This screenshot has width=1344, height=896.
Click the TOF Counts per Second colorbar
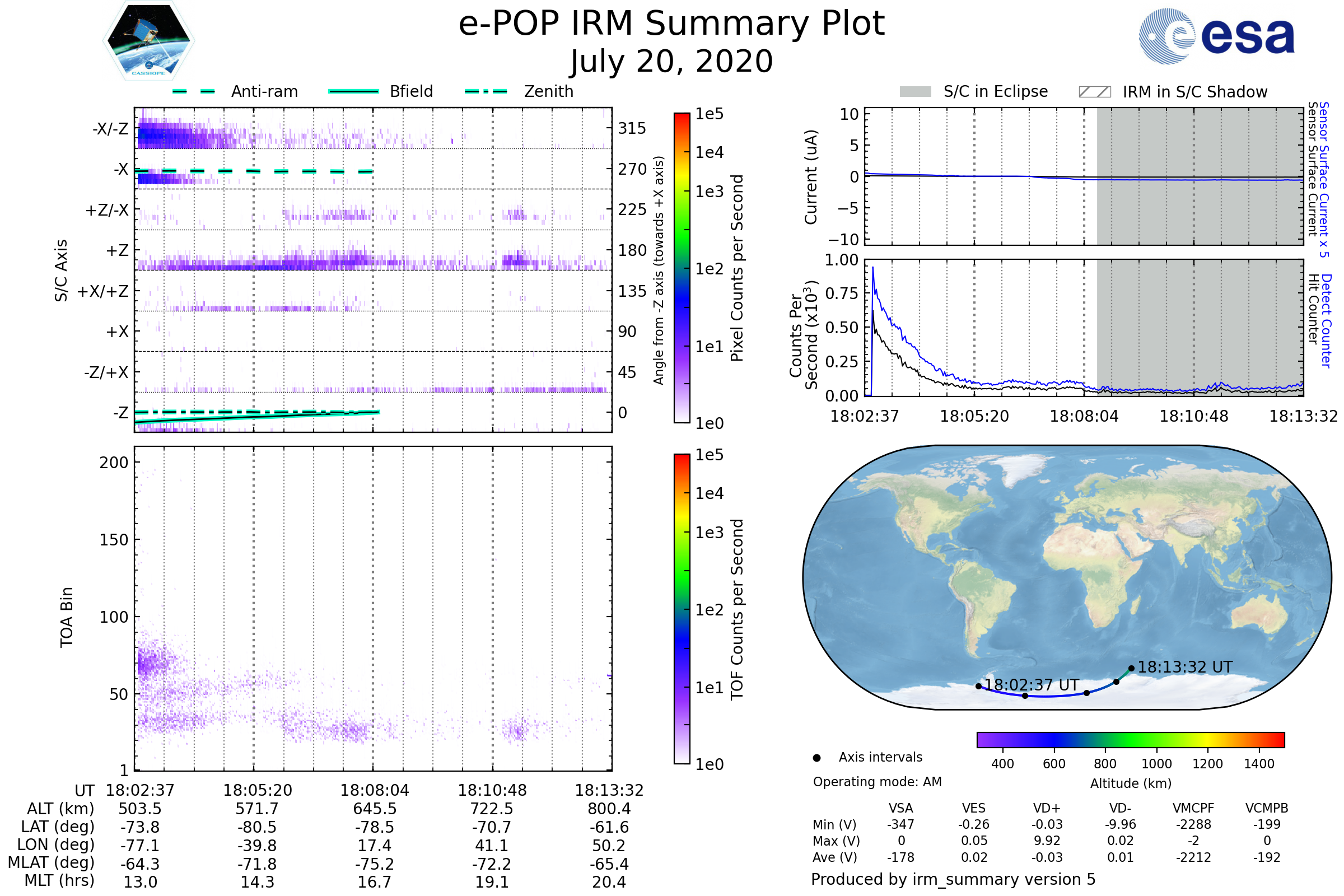tap(682, 609)
